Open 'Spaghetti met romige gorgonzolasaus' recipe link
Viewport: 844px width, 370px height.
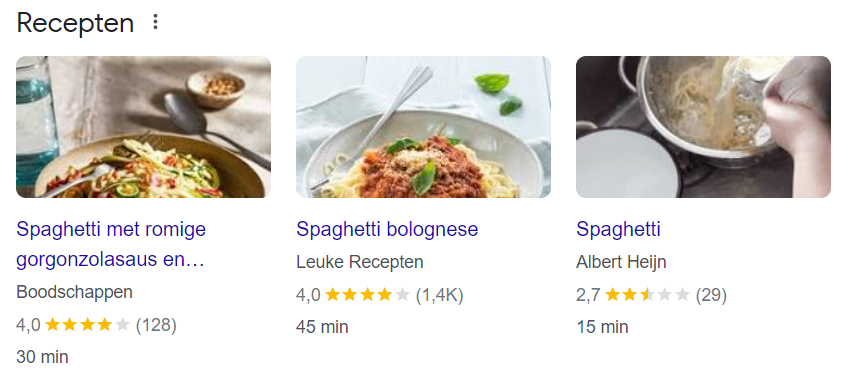(x=111, y=246)
